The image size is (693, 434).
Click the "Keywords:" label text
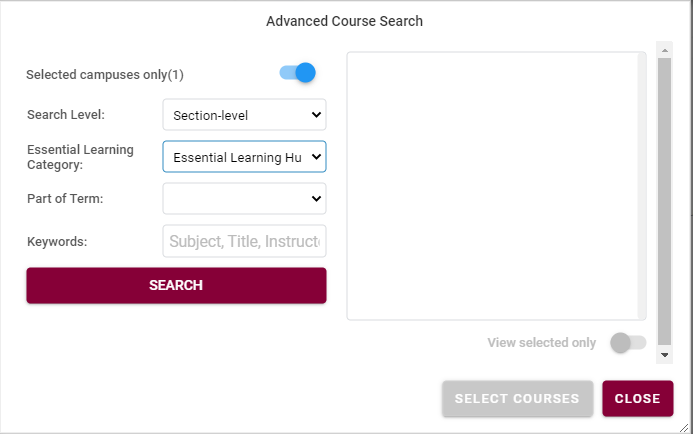tap(58, 241)
